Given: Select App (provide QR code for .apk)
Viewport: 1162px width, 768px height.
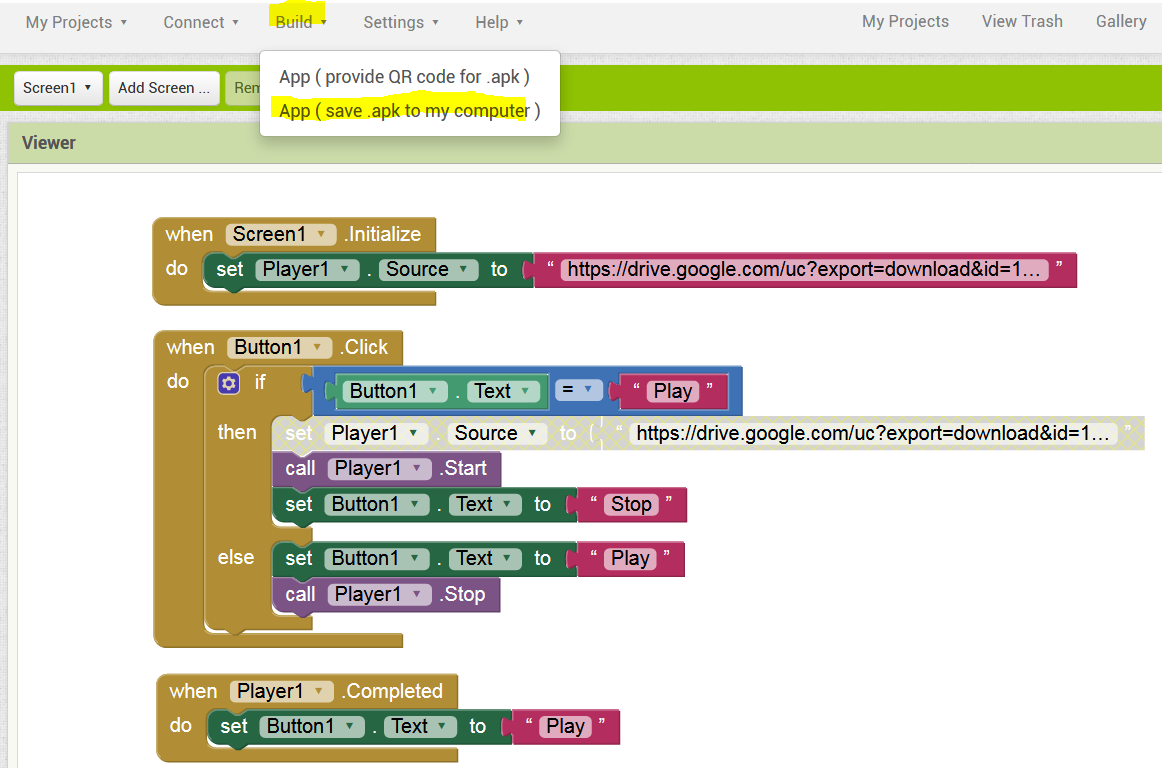Looking at the screenshot, I should tap(404, 77).
